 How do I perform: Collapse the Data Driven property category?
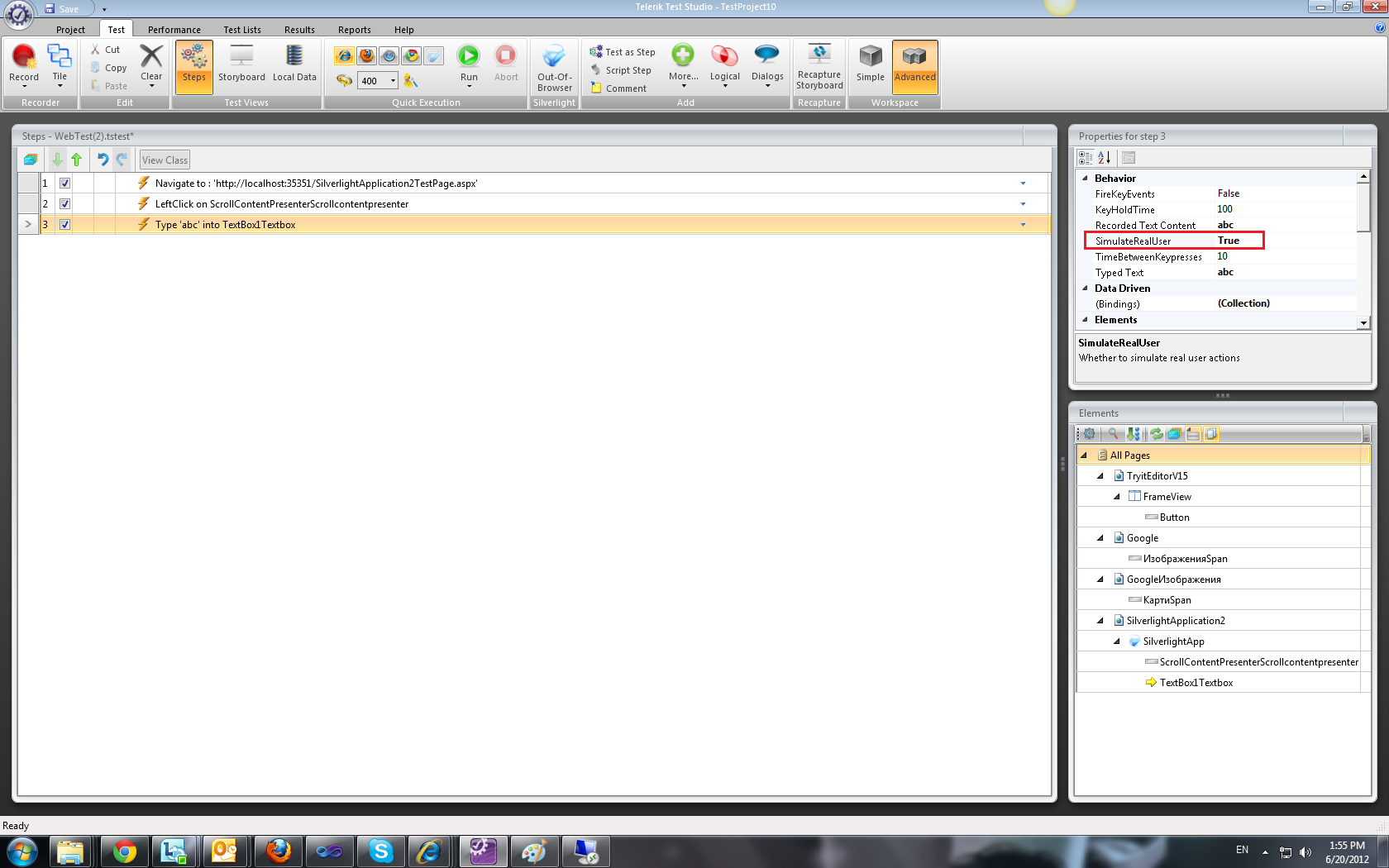pyautogui.click(x=1085, y=288)
